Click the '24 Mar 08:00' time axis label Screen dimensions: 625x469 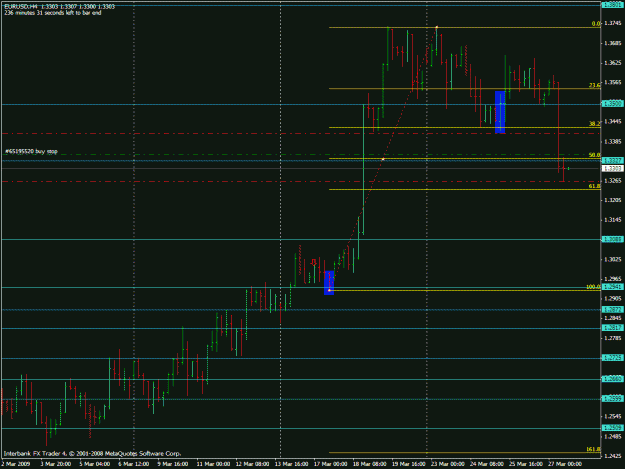tap(487, 464)
